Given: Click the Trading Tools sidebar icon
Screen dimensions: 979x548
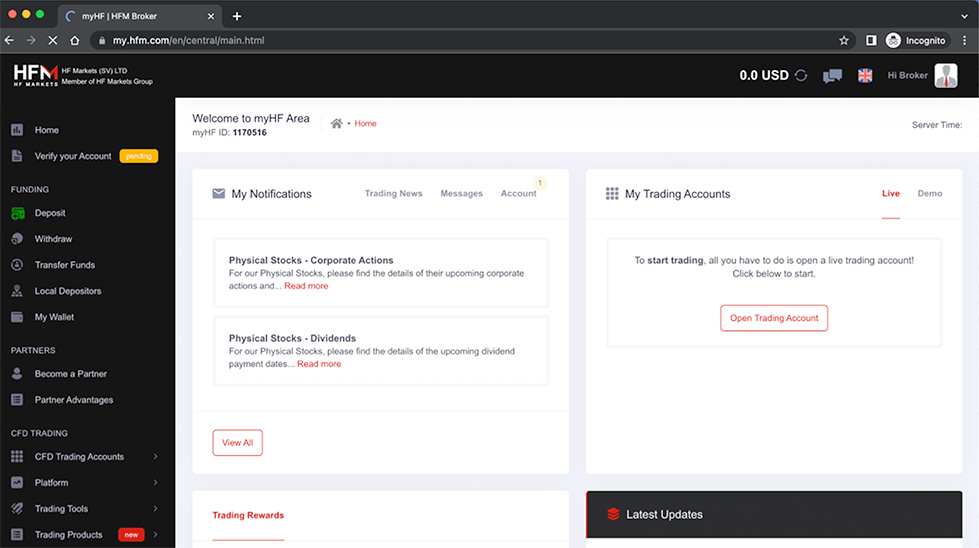Looking at the screenshot, I should pos(17,509).
